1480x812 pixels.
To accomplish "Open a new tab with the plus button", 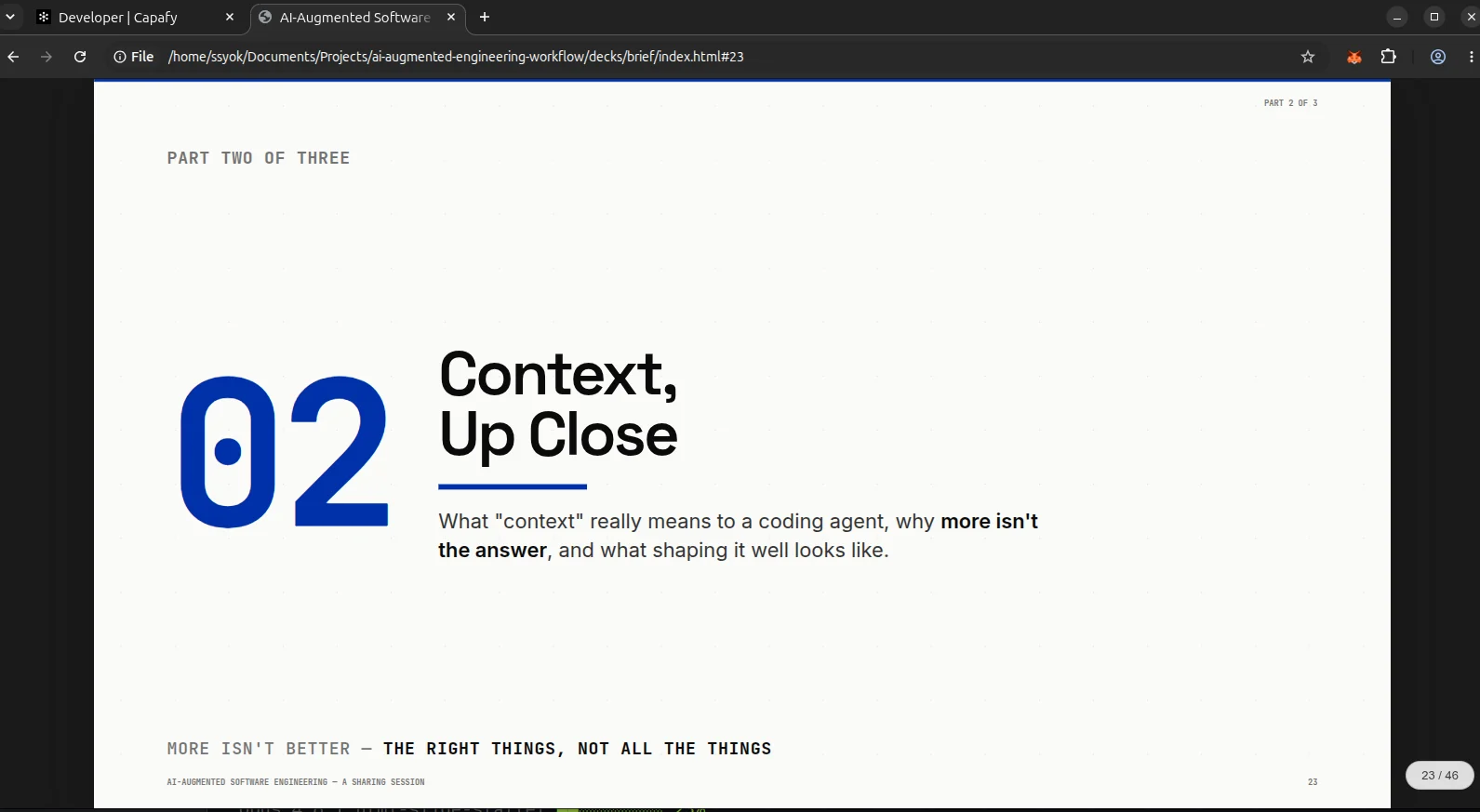I will (x=485, y=17).
